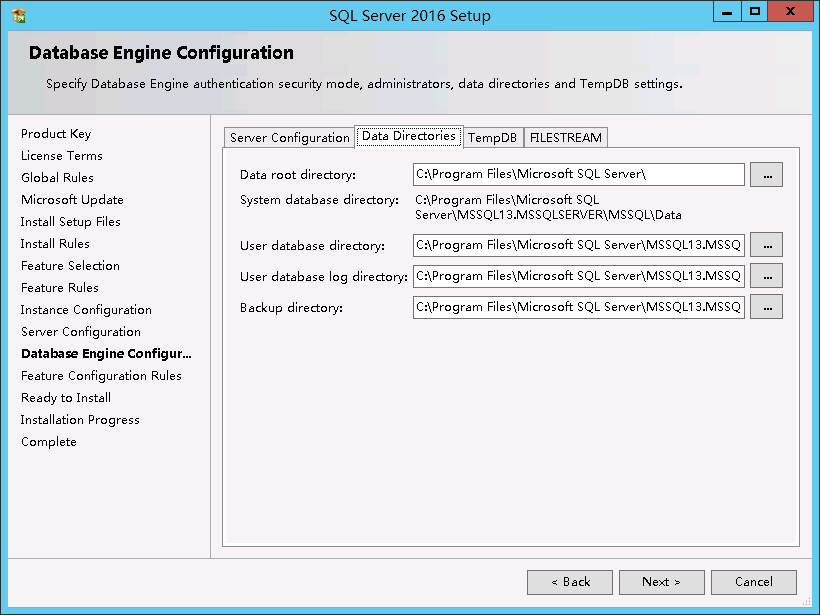Minimize the SQL Server 2016 Setup window

(727, 12)
